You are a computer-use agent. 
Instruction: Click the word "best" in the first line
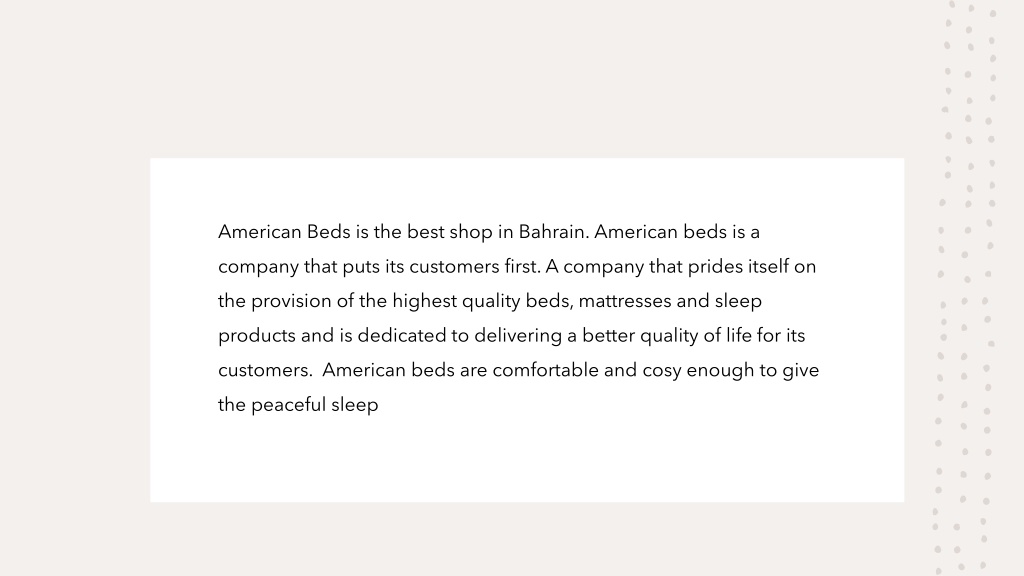coord(426,232)
